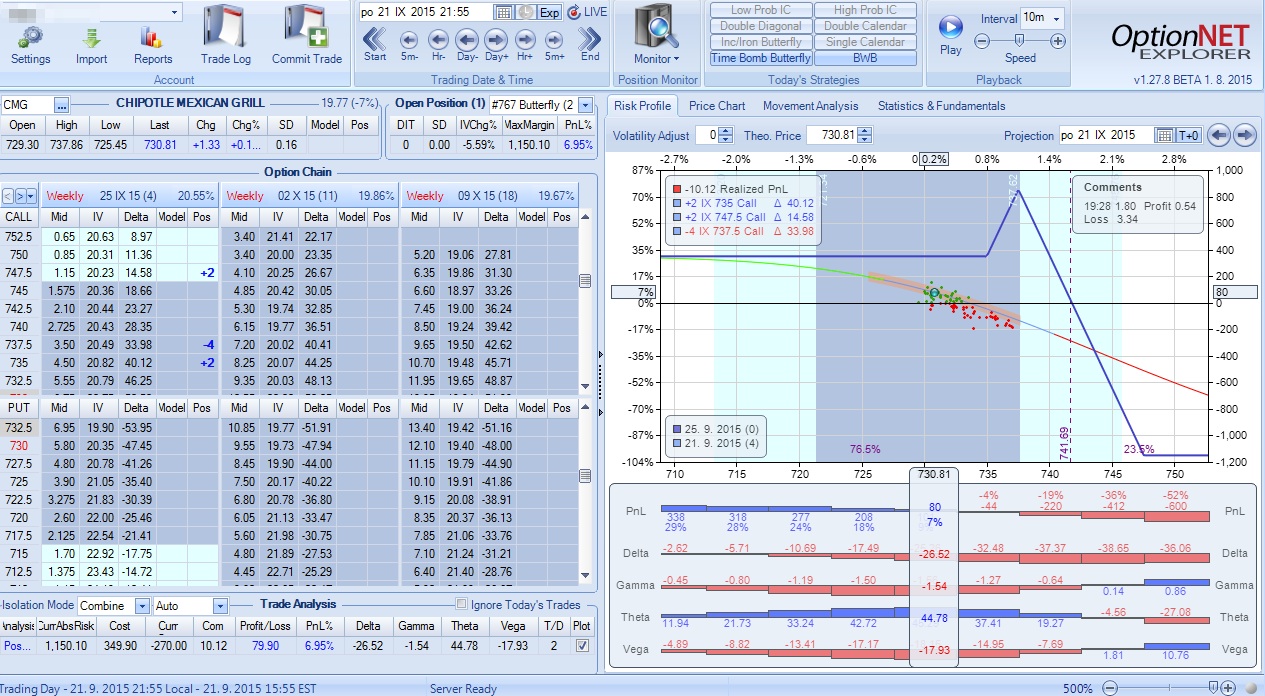Toggle the Exp expiration button
Screen dimensions: 1265x696
550,12
